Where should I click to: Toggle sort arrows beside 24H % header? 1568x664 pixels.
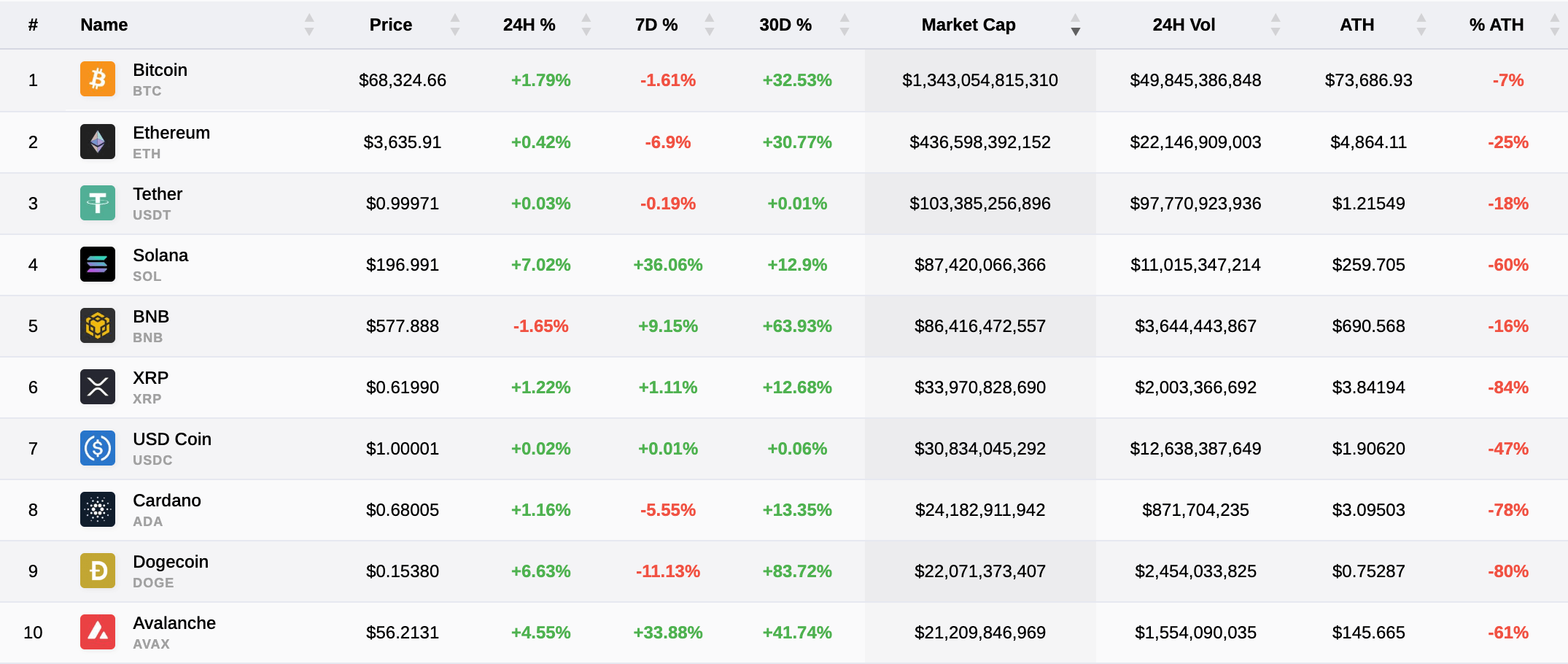[586, 25]
